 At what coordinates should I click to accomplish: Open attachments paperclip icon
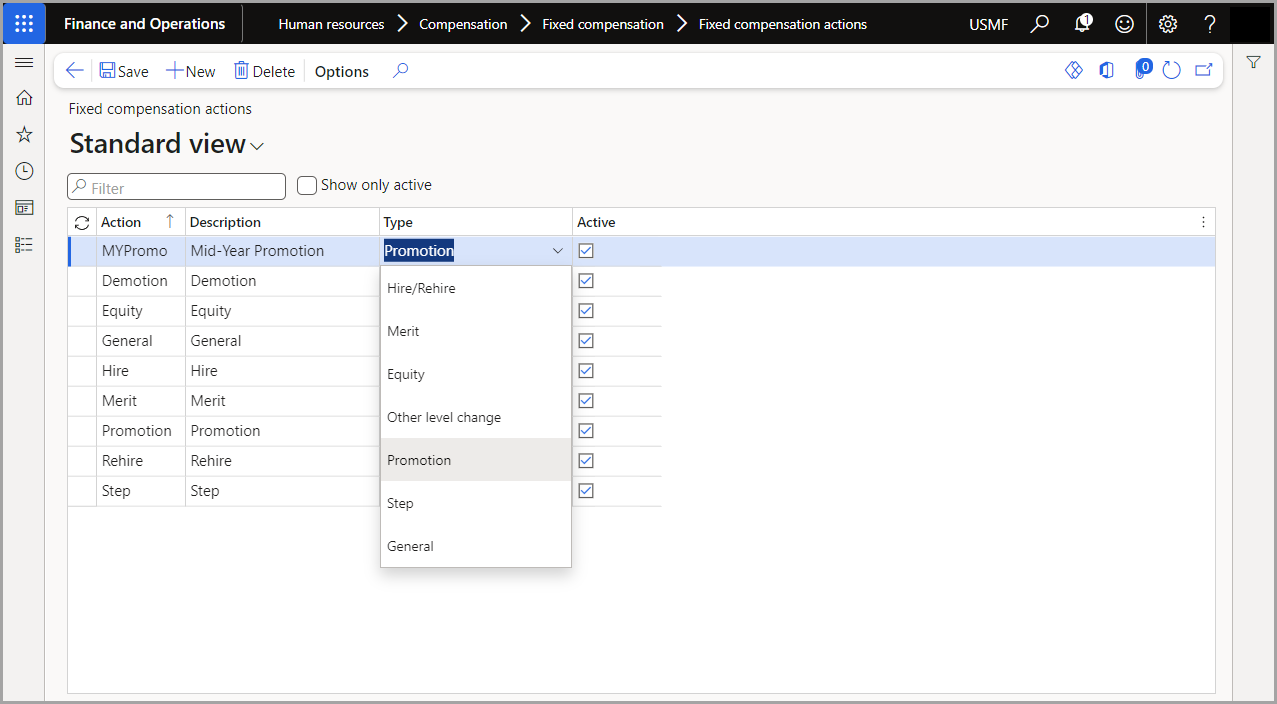coord(1142,70)
